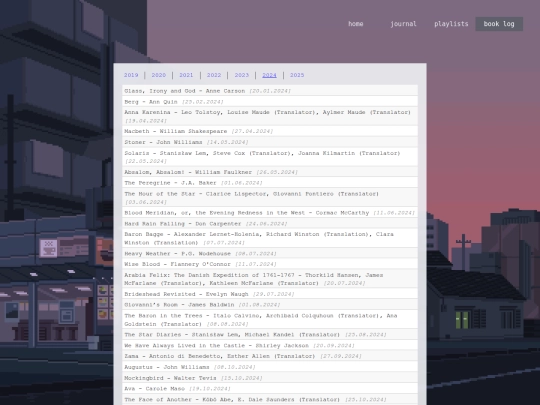Select Mockingbird - Walter Tevis row
This screenshot has height=405, width=540.
[x=270, y=378]
